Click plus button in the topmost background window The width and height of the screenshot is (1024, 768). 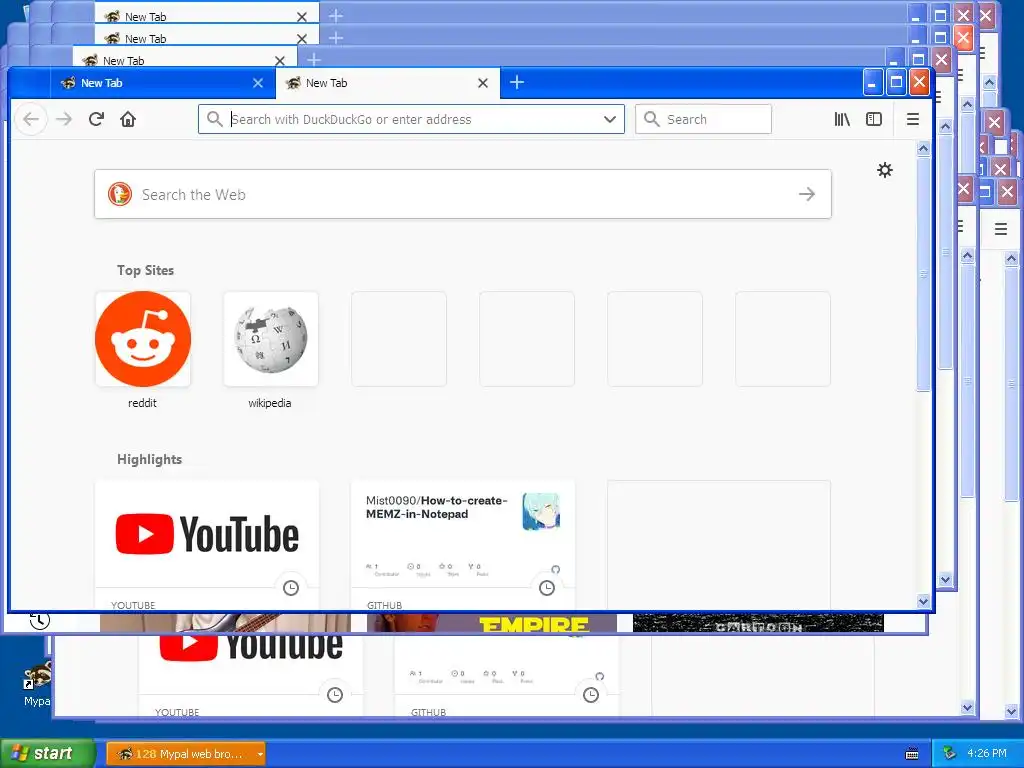pos(336,16)
